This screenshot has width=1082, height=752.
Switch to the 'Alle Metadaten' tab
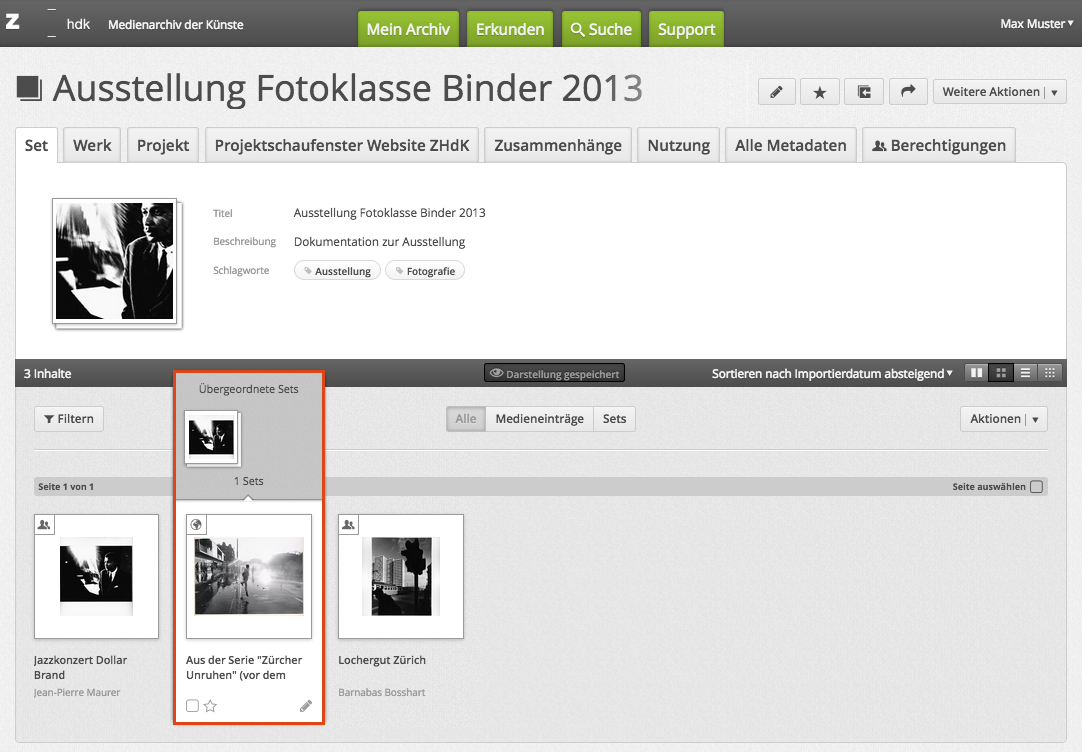(x=790, y=145)
